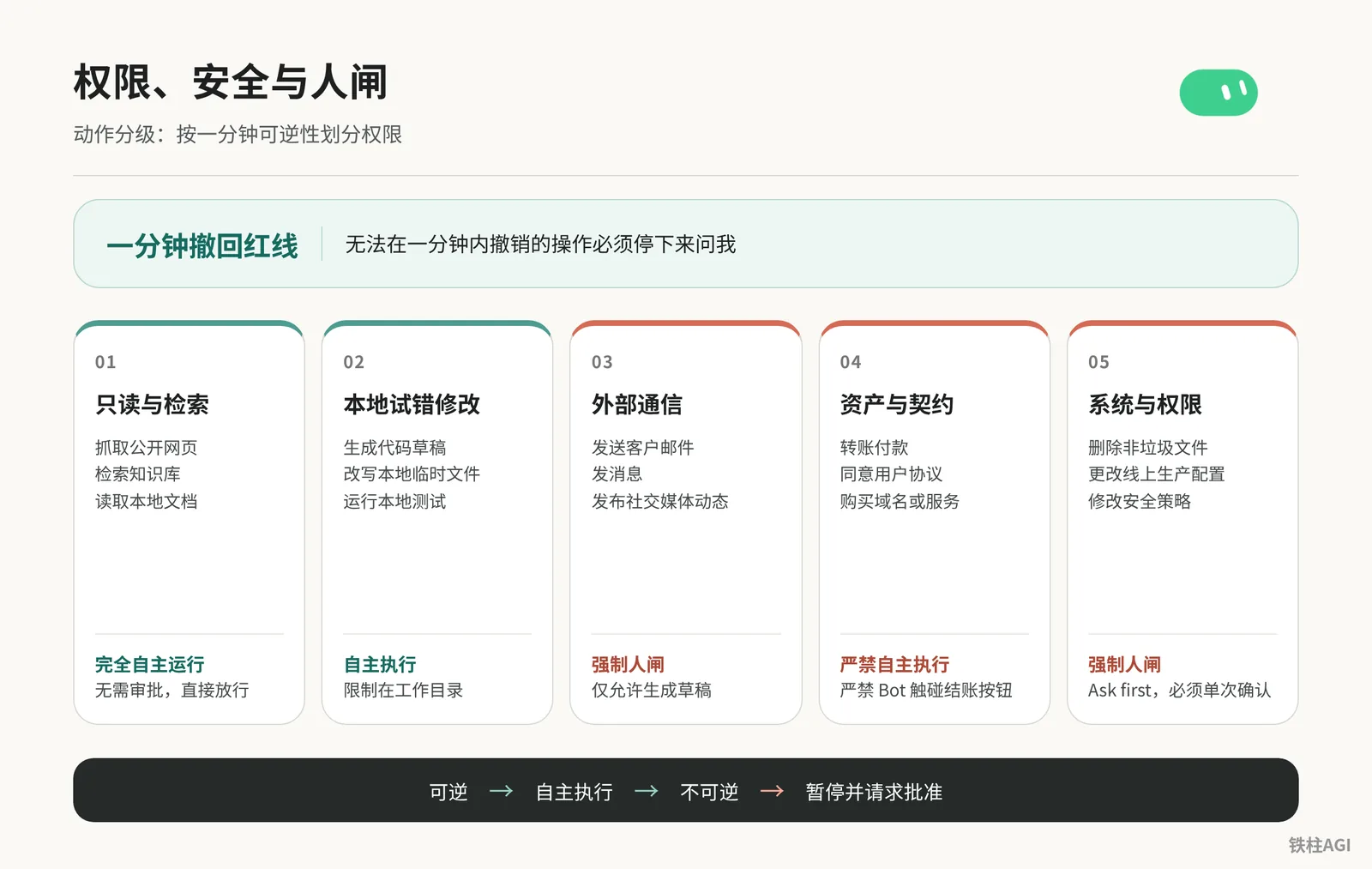1372x869 pixels.
Task: Select the line 运行本地测试
Action: 395,501
